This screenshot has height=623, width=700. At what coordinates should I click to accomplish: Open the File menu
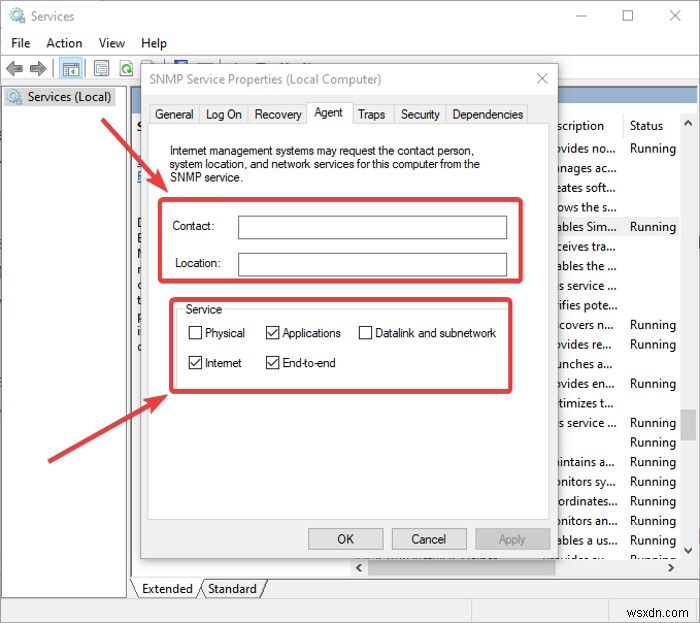(x=21, y=43)
